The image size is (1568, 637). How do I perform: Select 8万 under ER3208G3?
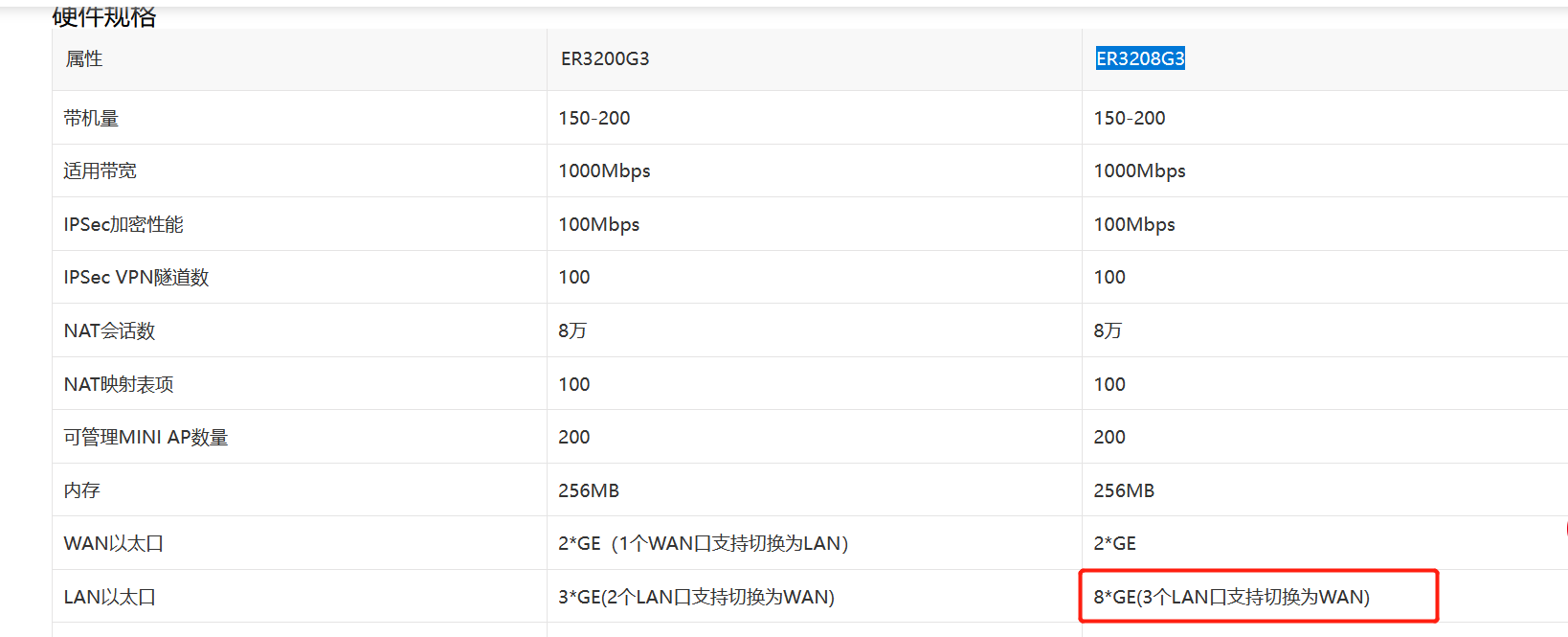(x=1108, y=330)
